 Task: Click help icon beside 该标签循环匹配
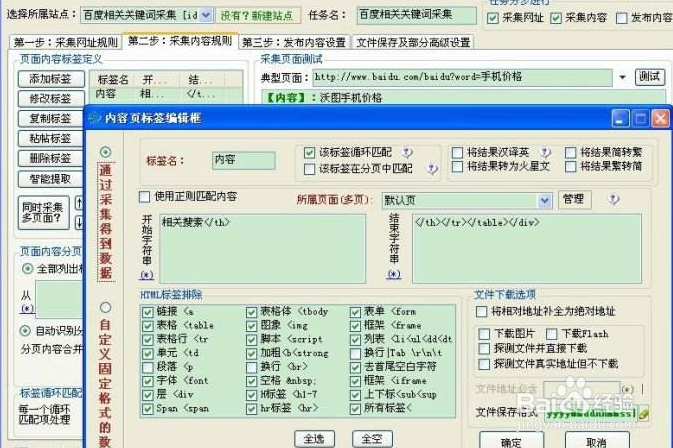coord(407,152)
